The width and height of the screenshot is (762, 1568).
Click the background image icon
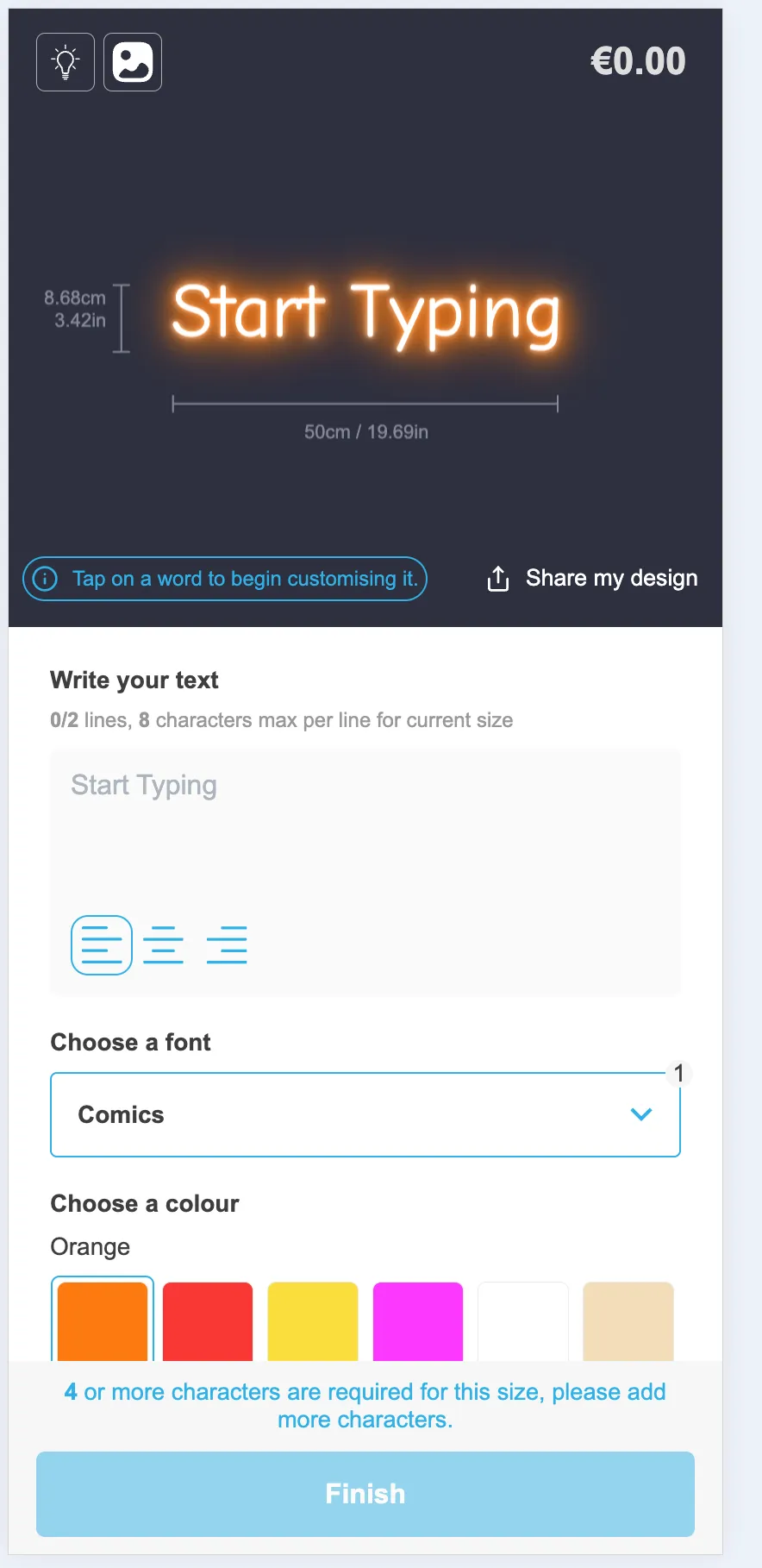[x=133, y=62]
